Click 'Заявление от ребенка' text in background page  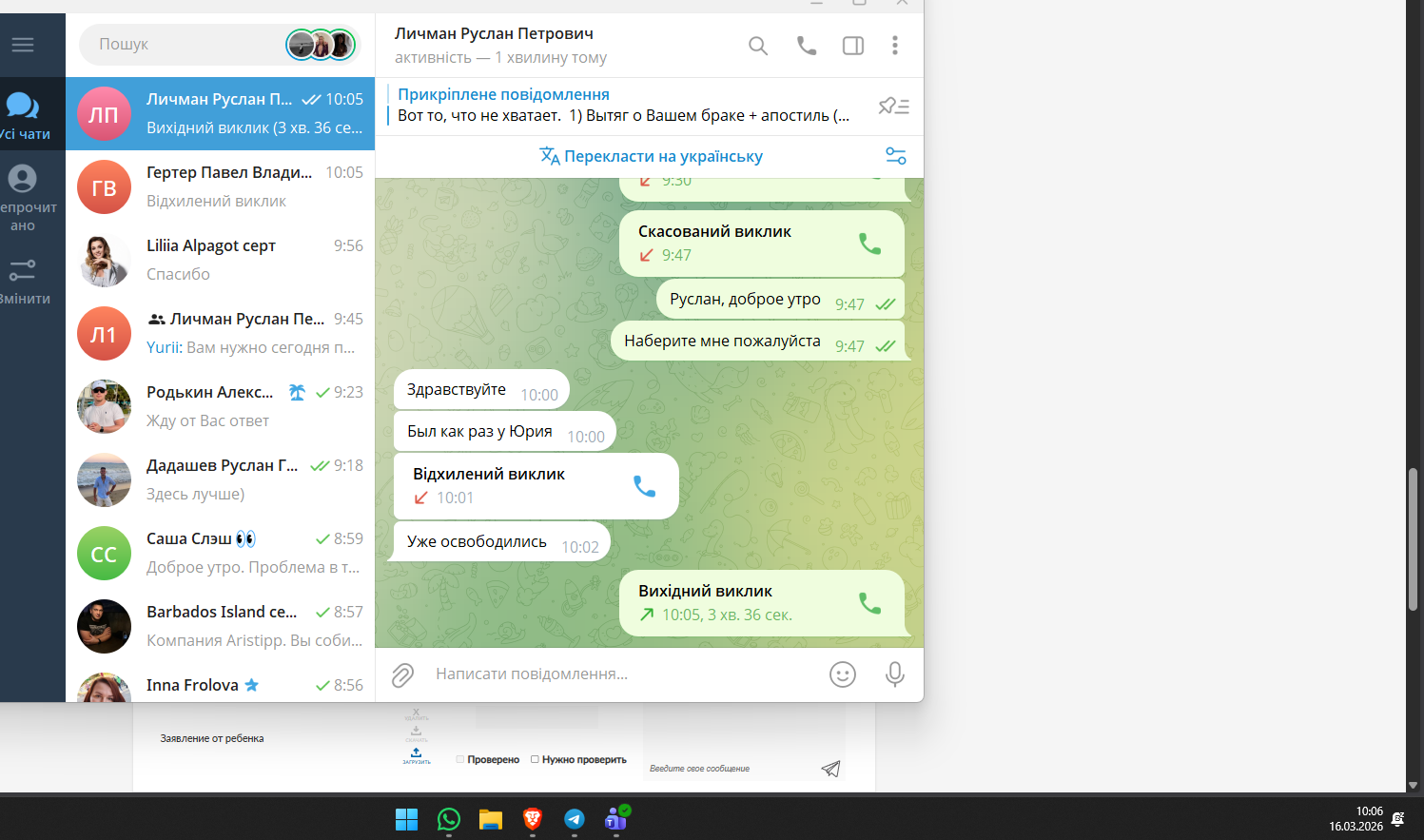coord(212,738)
